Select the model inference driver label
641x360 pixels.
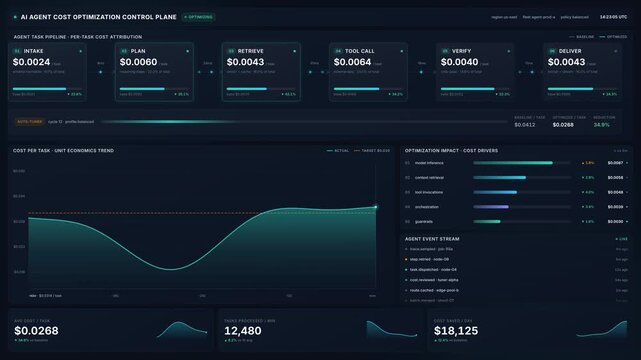click(x=429, y=163)
